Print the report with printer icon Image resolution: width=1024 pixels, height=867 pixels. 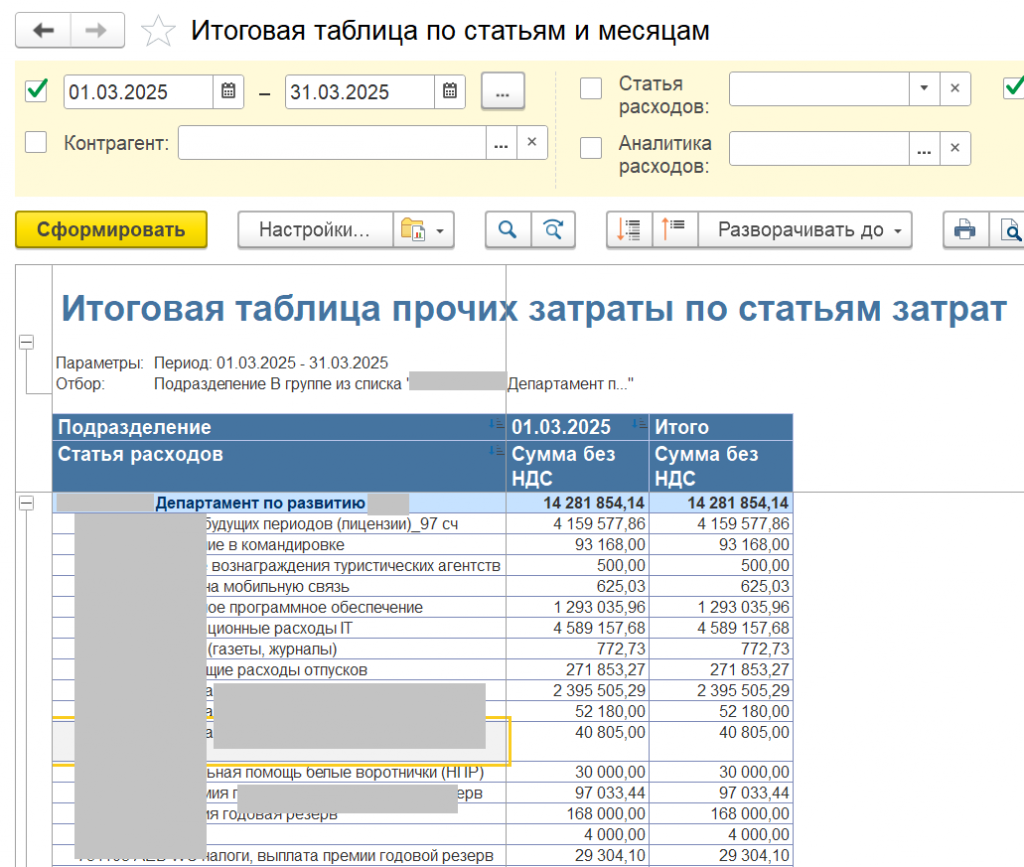coord(965,229)
